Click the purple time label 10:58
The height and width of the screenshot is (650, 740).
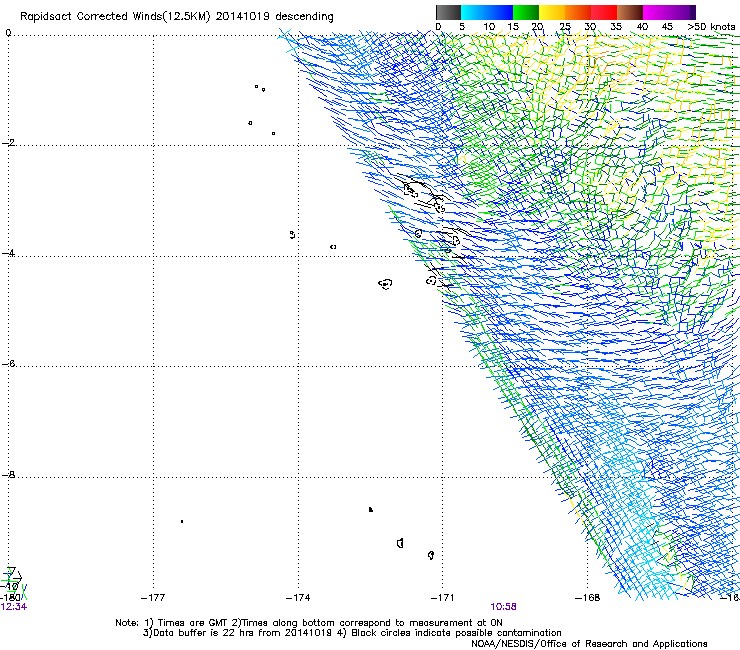pos(503,607)
